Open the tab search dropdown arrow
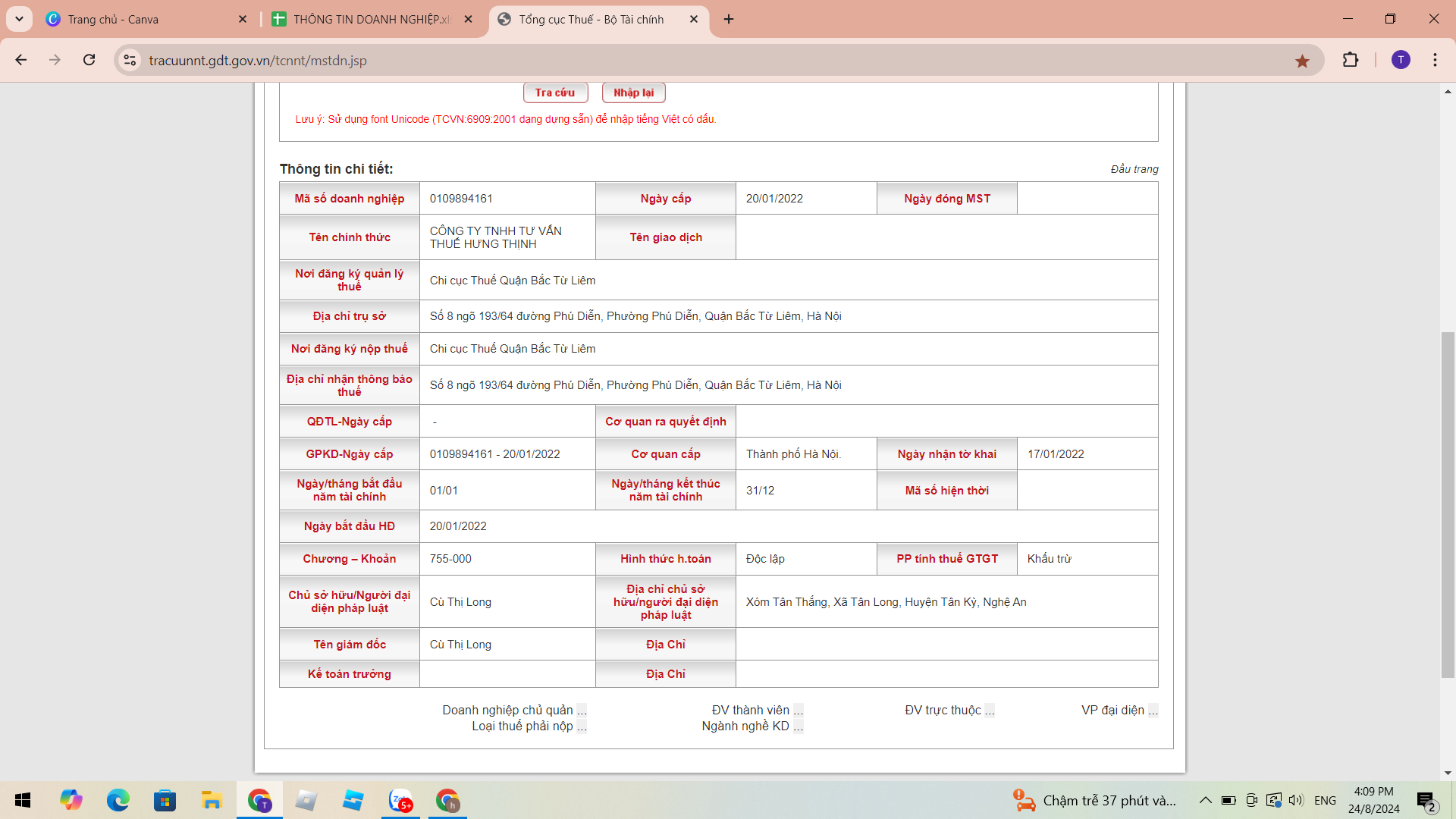Image resolution: width=1456 pixels, height=819 pixels. tap(19, 19)
